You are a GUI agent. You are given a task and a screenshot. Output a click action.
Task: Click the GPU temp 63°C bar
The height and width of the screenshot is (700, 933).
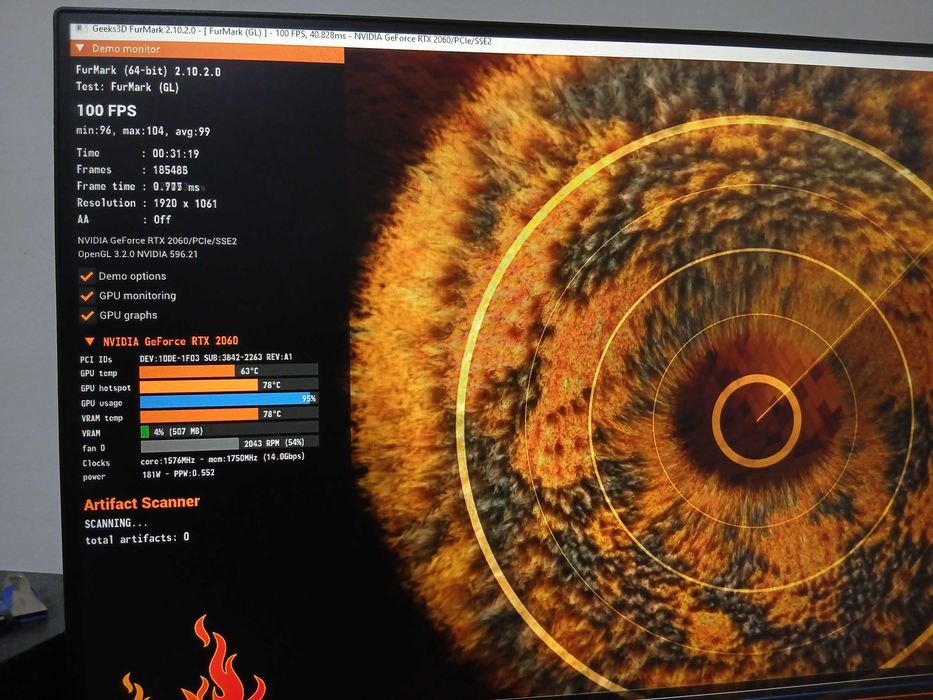pos(228,371)
